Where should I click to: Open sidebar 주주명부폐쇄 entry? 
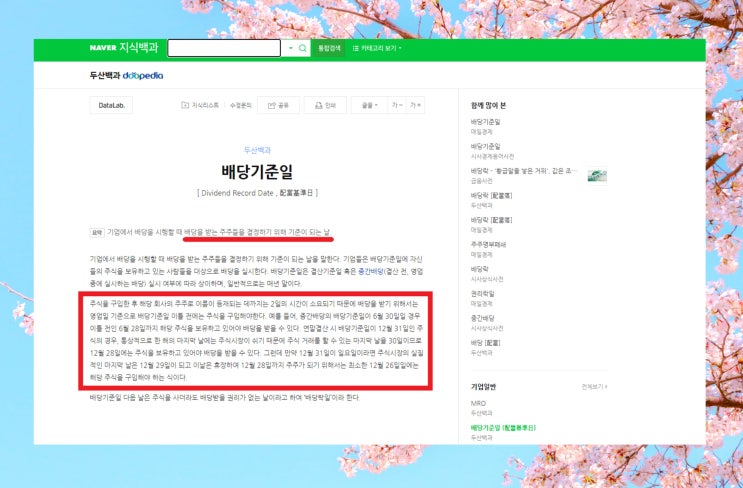pyautogui.click(x=488, y=244)
